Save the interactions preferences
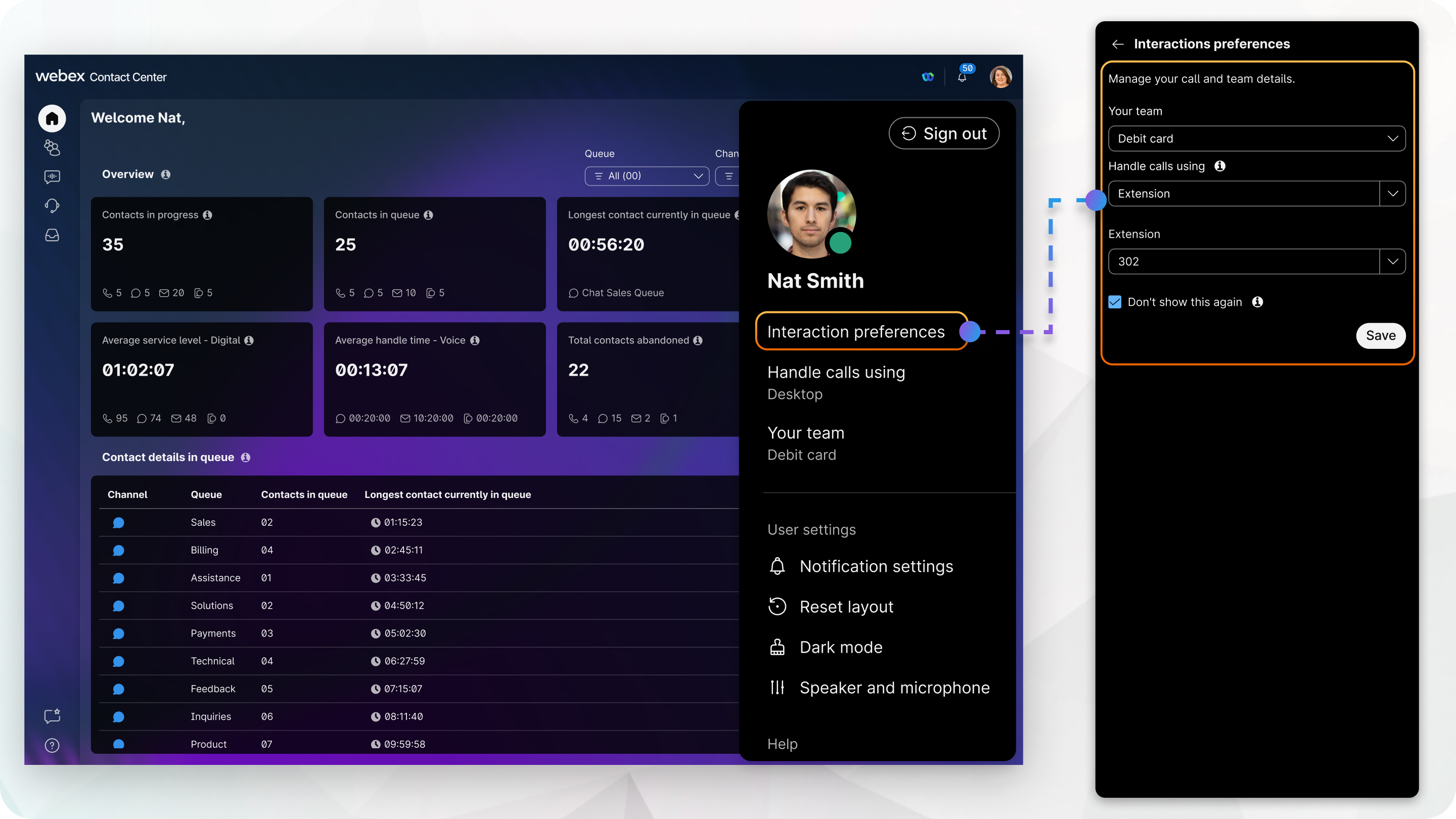 coord(1381,335)
